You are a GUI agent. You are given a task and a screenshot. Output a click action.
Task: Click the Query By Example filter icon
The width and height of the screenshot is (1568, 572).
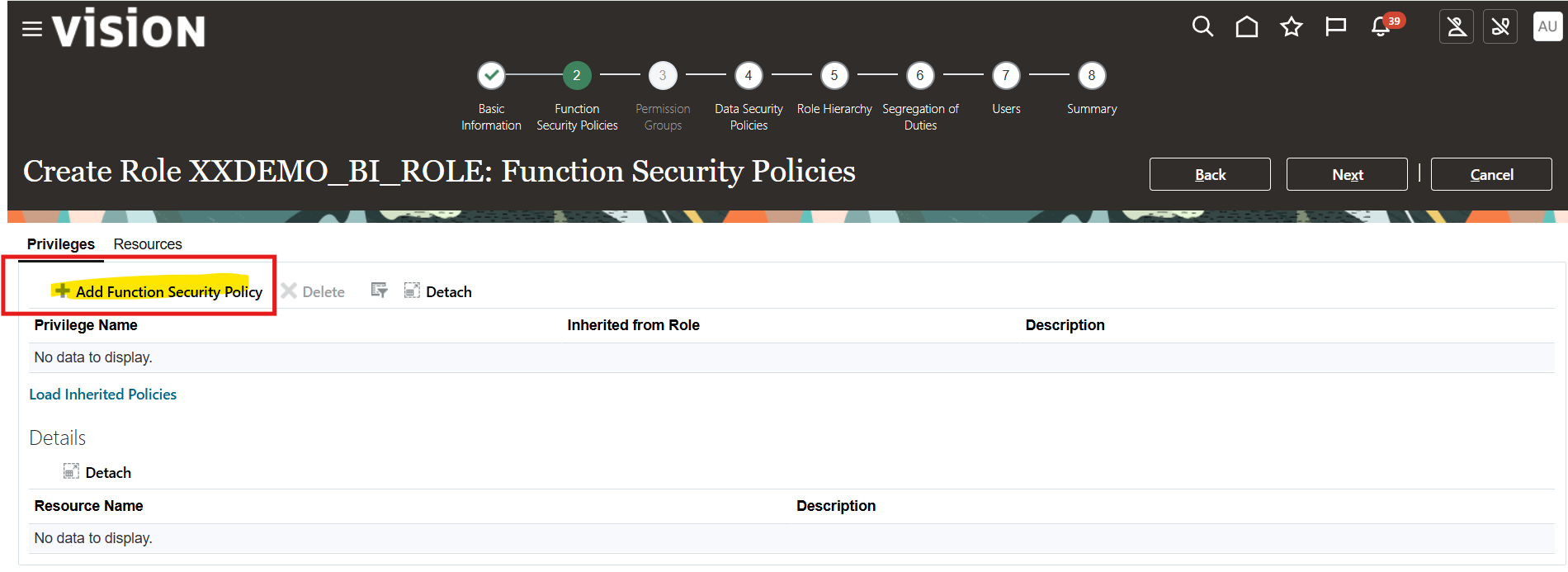click(x=379, y=291)
